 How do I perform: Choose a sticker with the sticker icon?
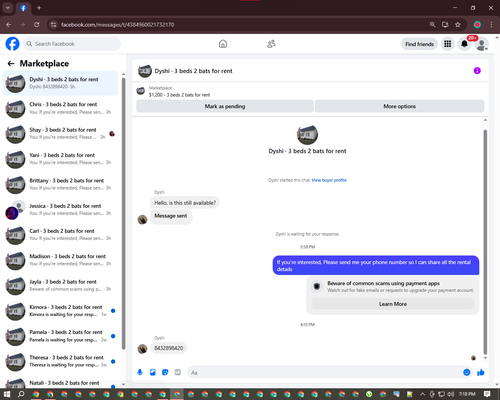165,372
